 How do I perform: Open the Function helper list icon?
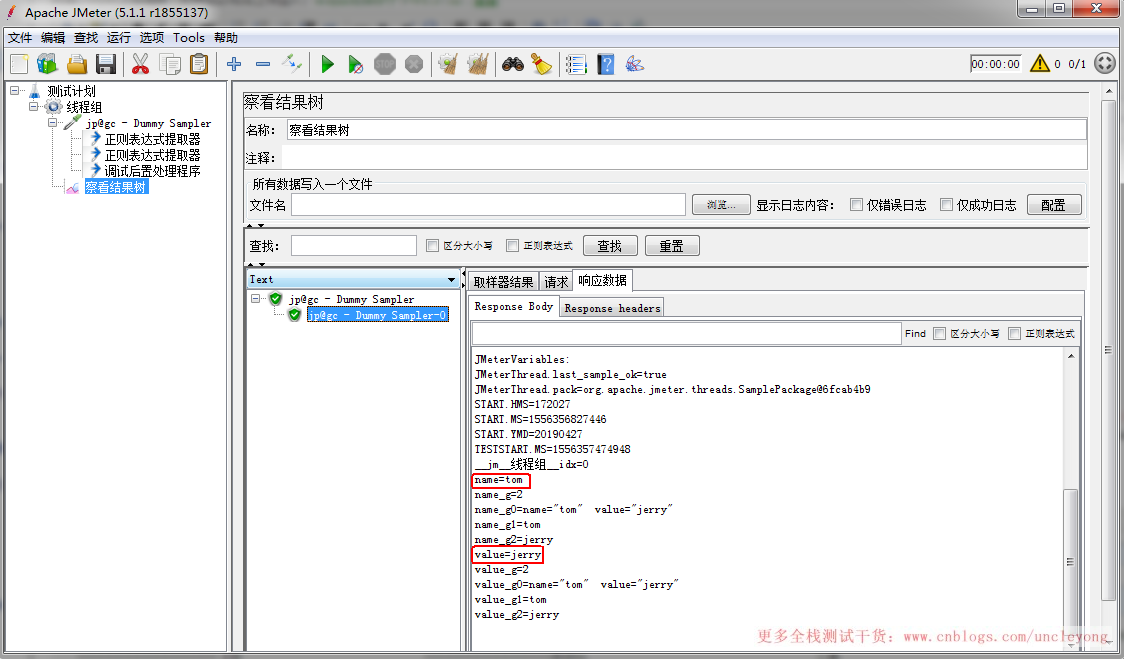coord(576,65)
